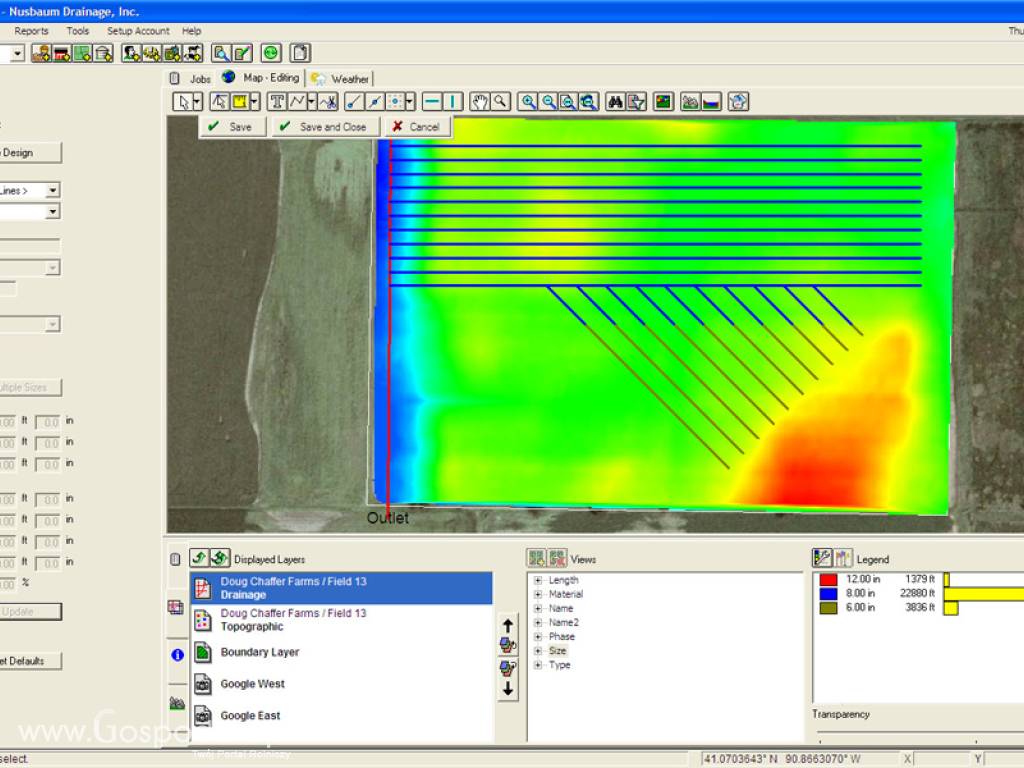Click the zoom out magnifier with minus
This screenshot has height=768, width=1024.
[549, 102]
